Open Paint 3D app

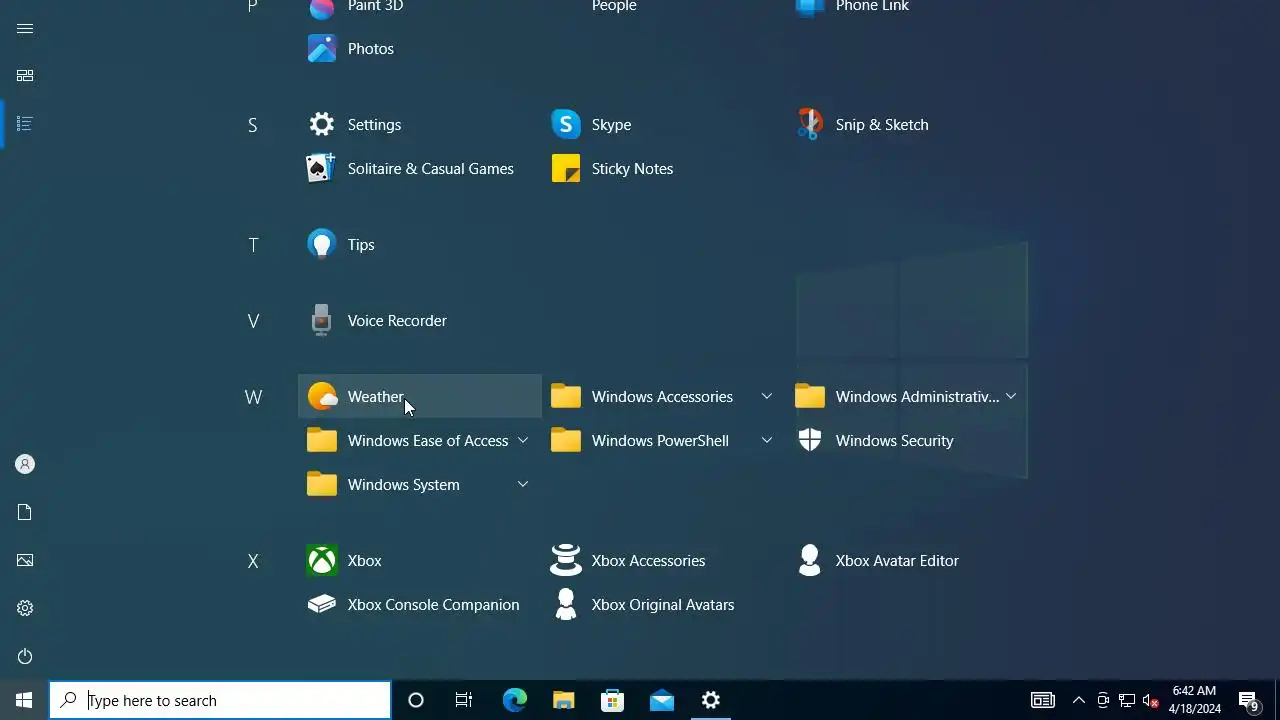(420, 8)
